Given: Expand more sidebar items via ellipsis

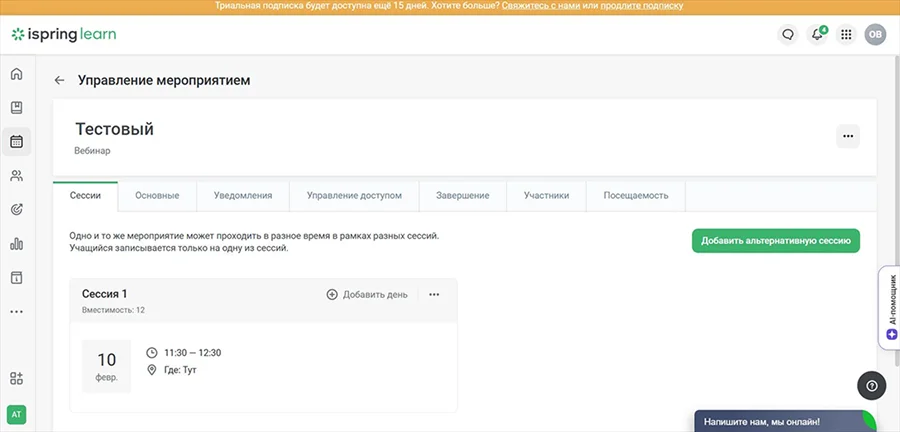Looking at the screenshot, I should click(x=17, y=312).
